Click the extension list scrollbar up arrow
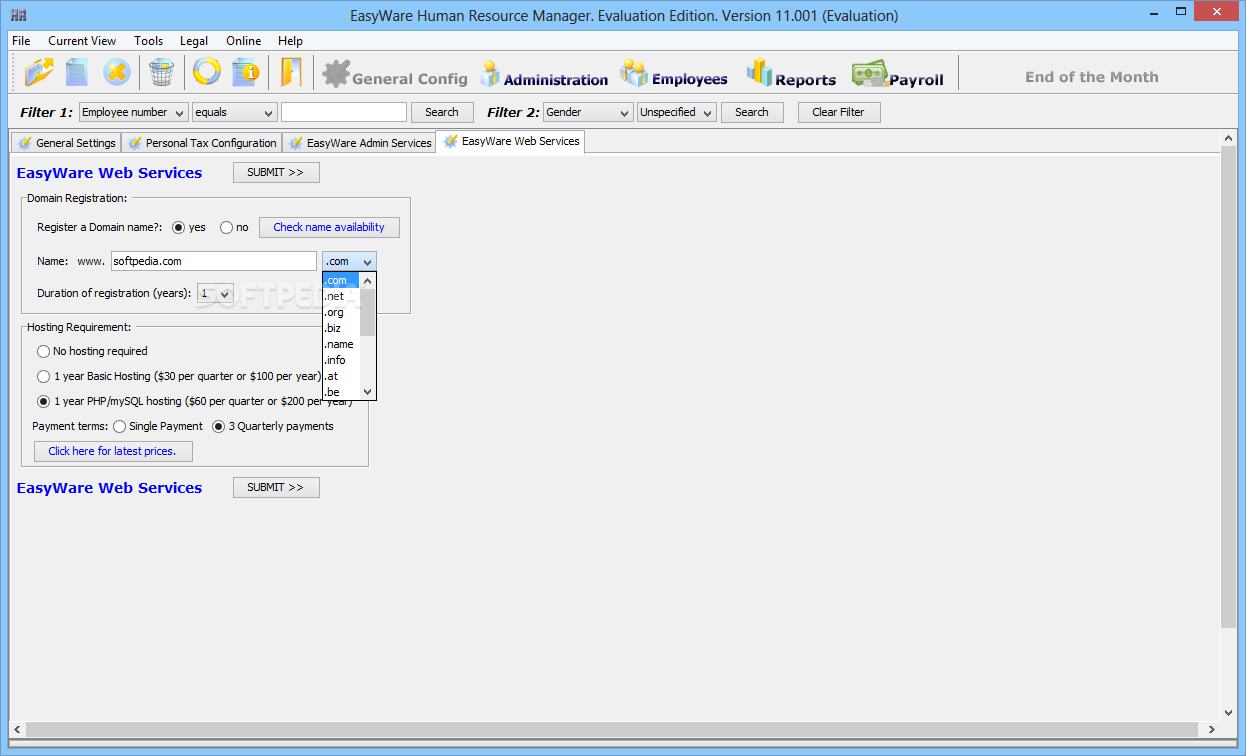Viewport: 1246px width, 756px height. tap(368, 280)
